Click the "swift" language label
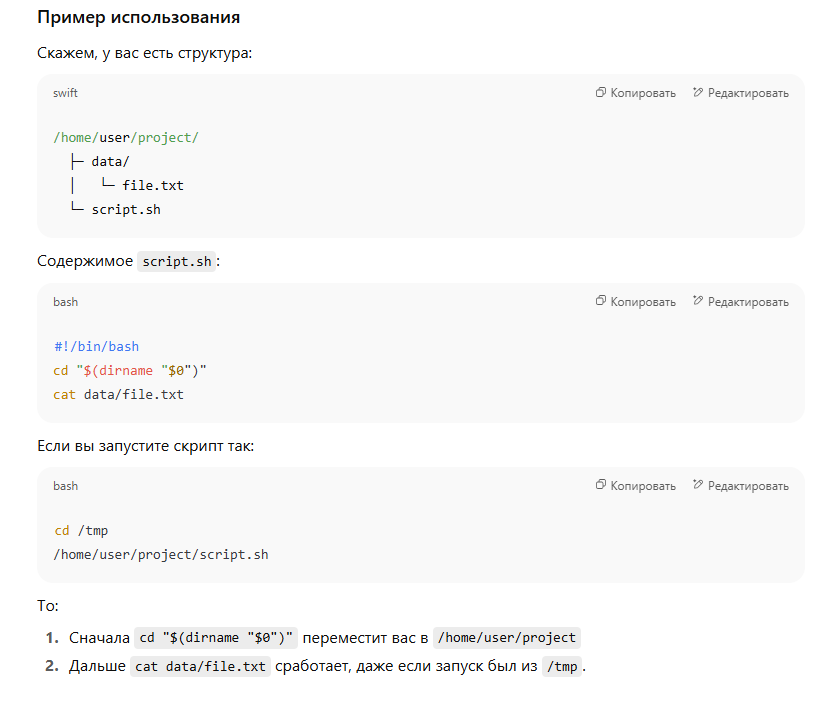Screen dimensions: 836x702 66,93
